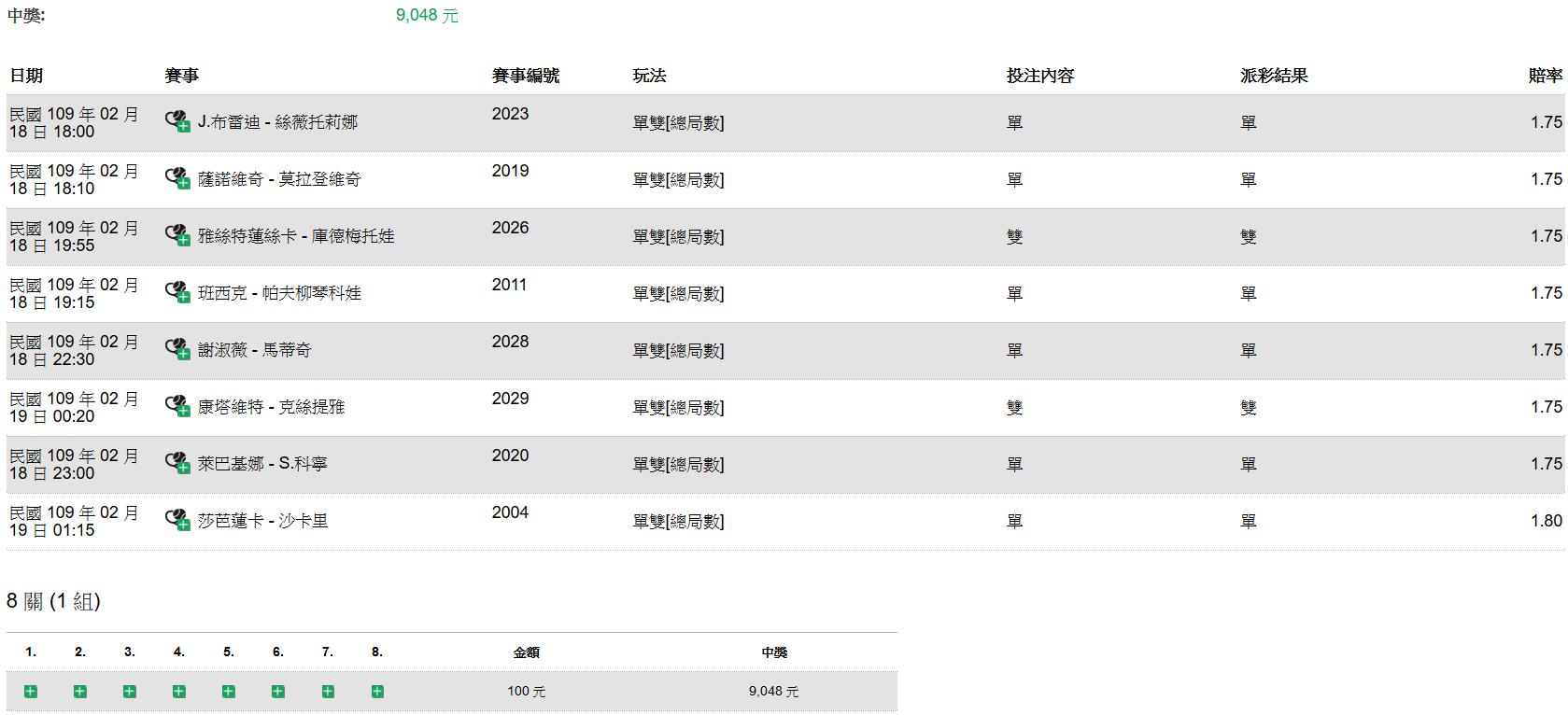This screenshot has width=1568, height=715.
Task: Click the 賽事編號 column header
Action: point(525,76)
